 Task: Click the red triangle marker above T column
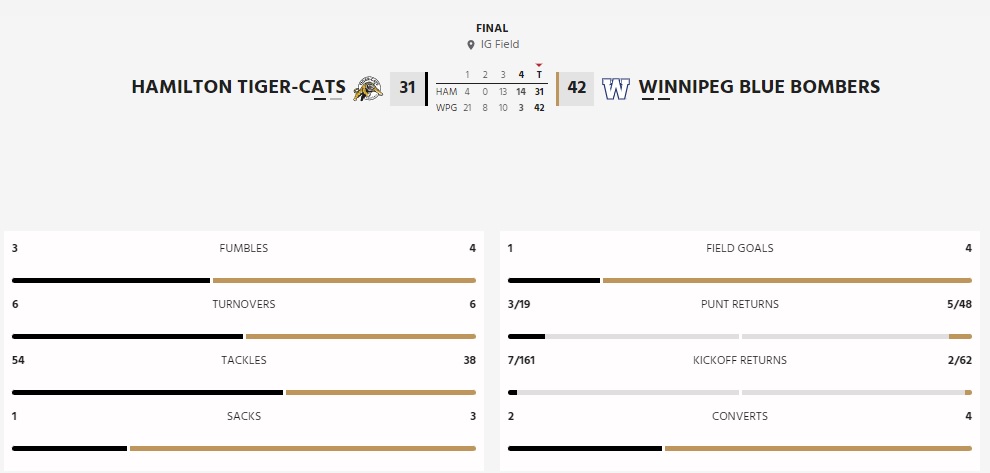539,65
